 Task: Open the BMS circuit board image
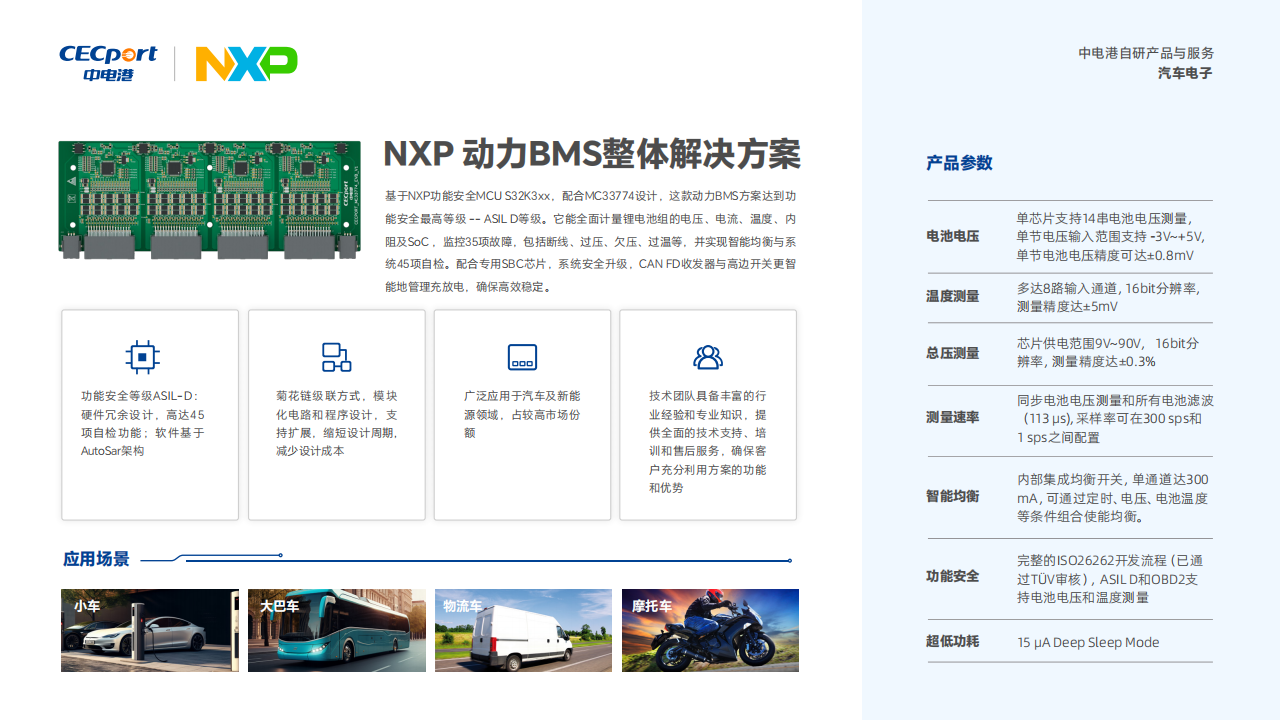pyautogui.click(x=209, y=200)
